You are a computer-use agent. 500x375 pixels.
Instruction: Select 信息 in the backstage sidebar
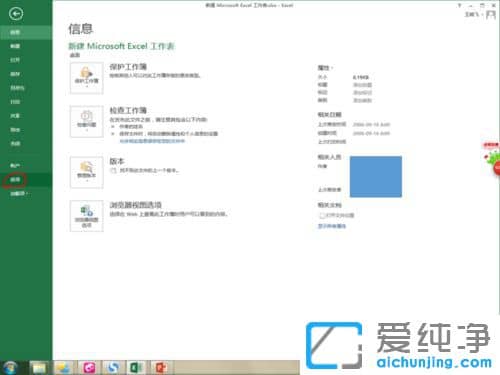coord(26,32)
